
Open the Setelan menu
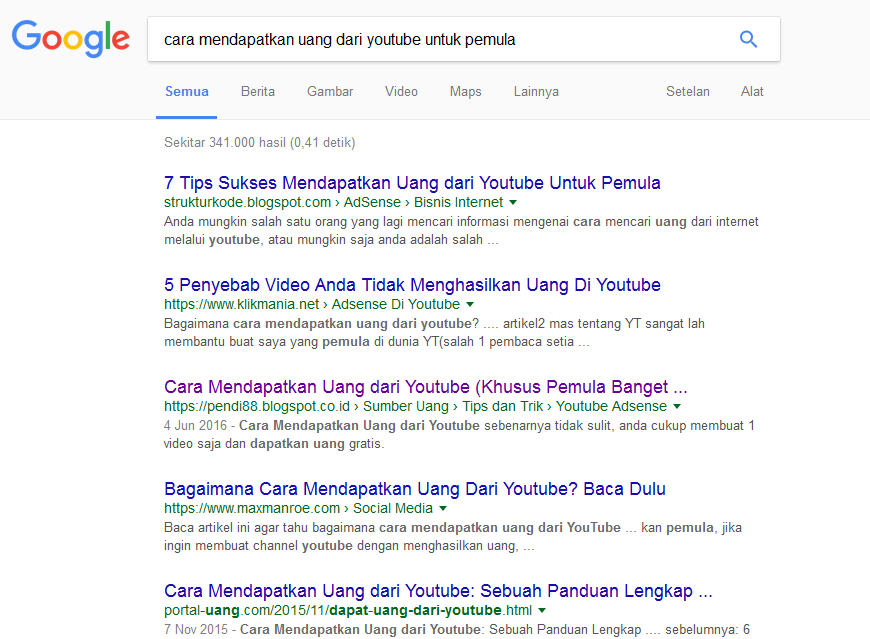(687, 92)
